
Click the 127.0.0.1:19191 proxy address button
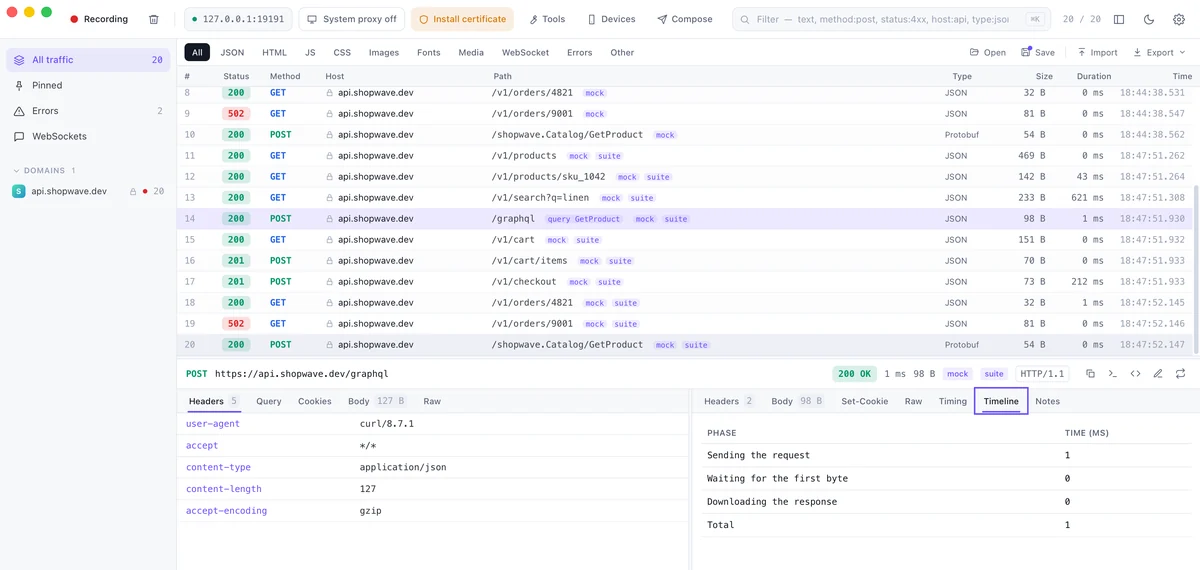(x=238, y=19)
